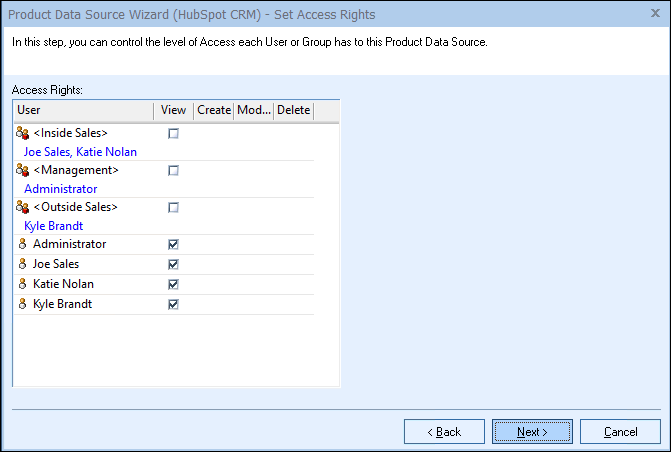Click the Inside Sales group icon
Screen dimensions: 671x452
23,133
